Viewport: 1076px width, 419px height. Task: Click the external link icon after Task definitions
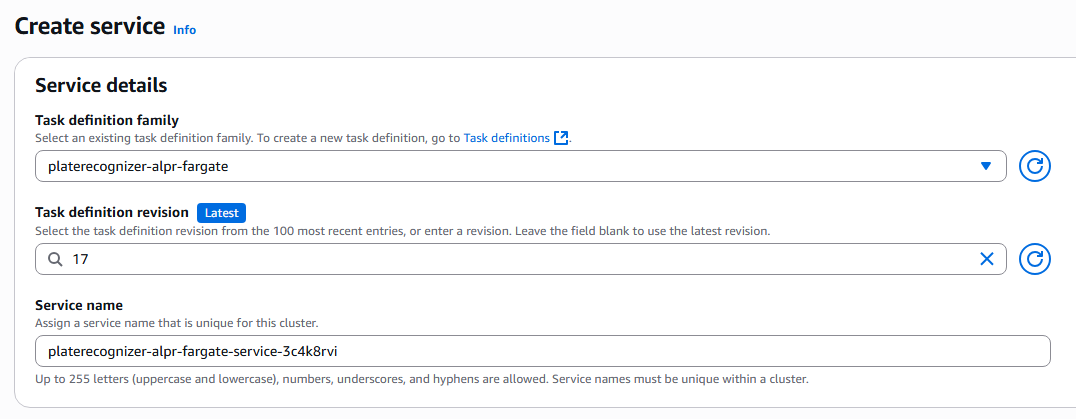pyautogui.click(x=561, y=138)
